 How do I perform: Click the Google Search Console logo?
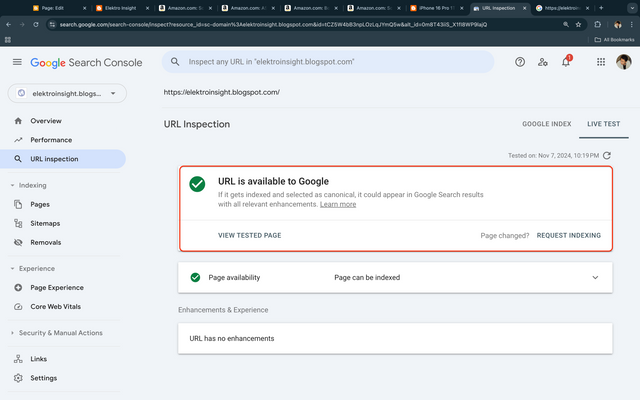pyautogui.click(x=86, y=62)
